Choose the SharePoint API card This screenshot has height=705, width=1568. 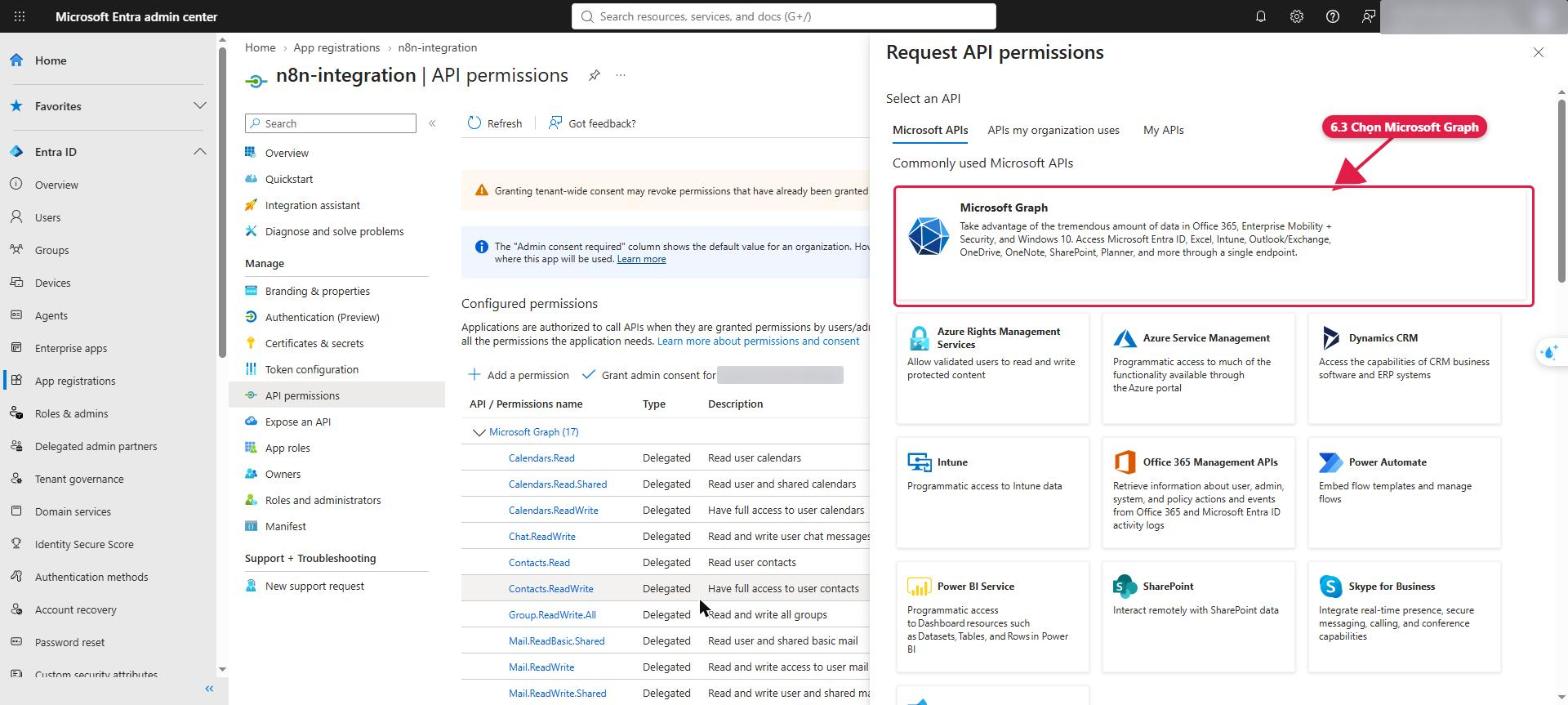[x=1198, y=616]
